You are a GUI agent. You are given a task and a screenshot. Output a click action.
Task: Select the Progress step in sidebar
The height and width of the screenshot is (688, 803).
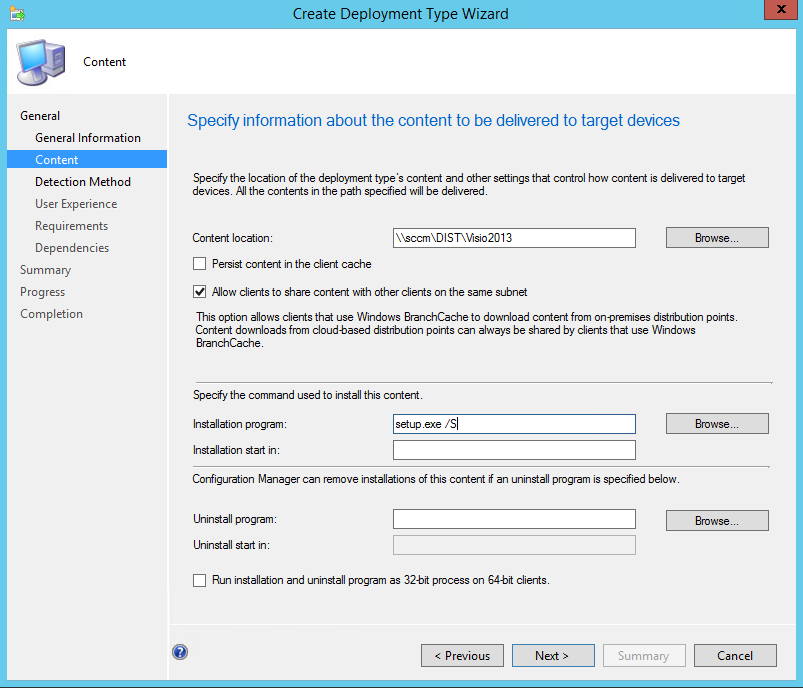(43, 292)
